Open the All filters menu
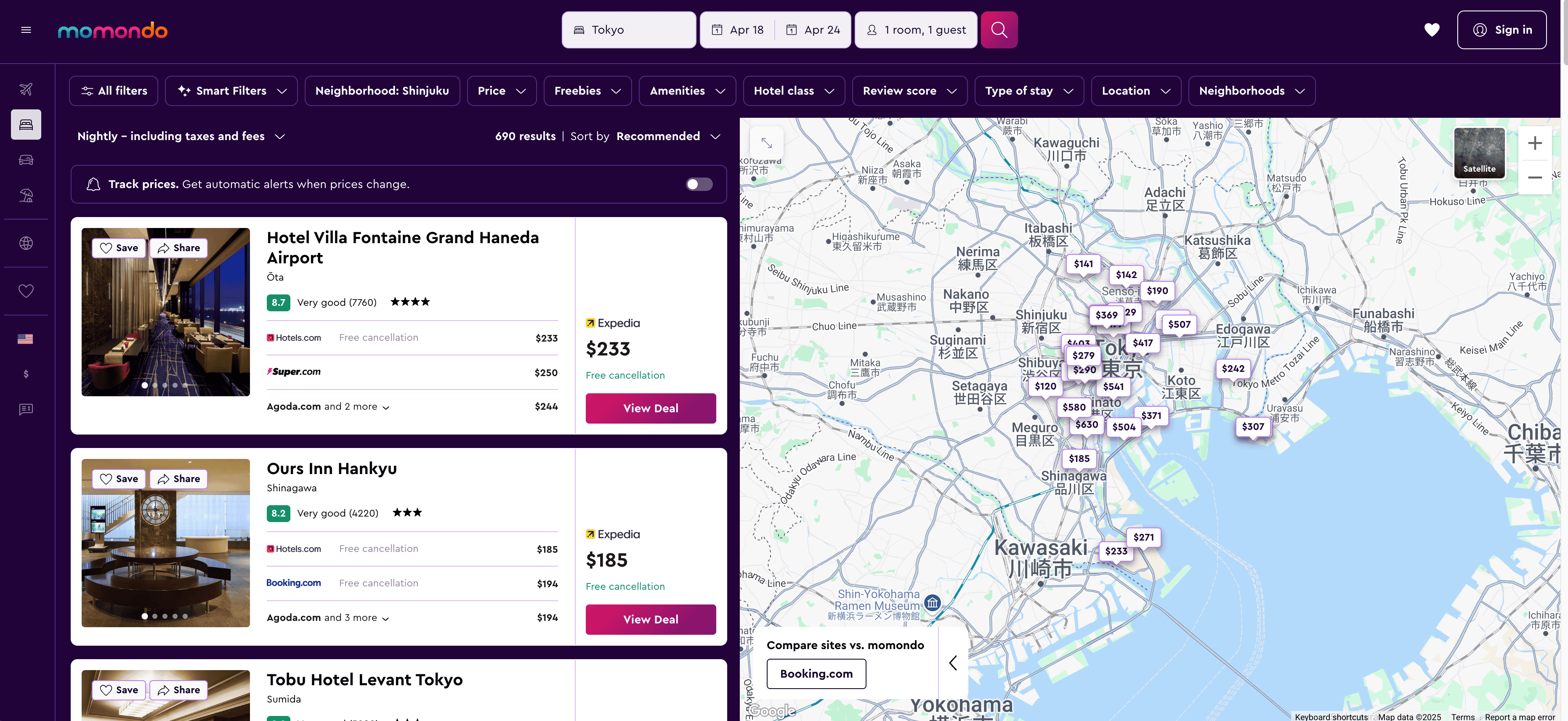The width and height of the screenshot is (1568, 721). pos(114,91)
